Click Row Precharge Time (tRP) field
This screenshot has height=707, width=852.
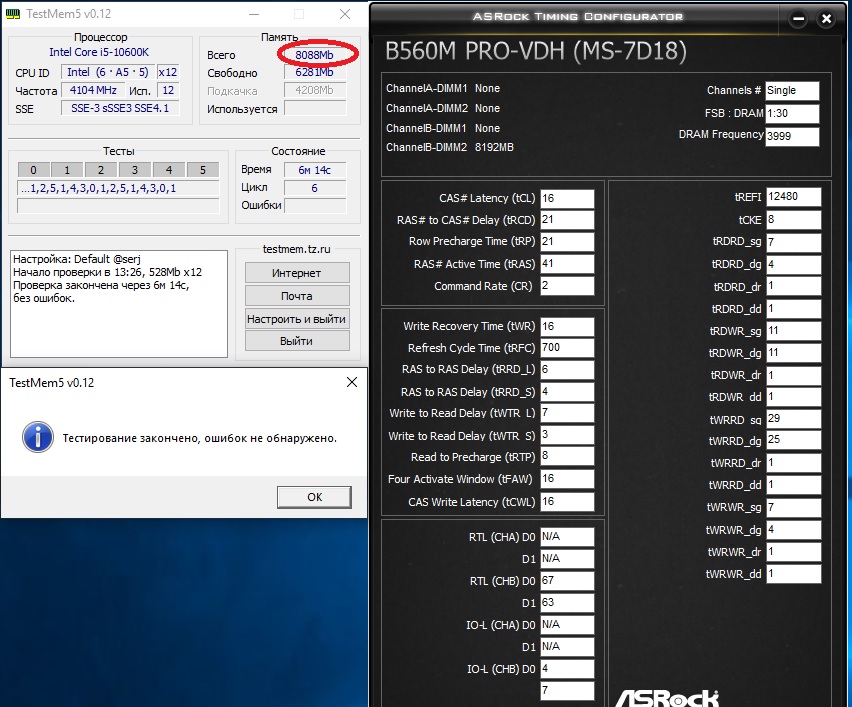coord(567,241)
